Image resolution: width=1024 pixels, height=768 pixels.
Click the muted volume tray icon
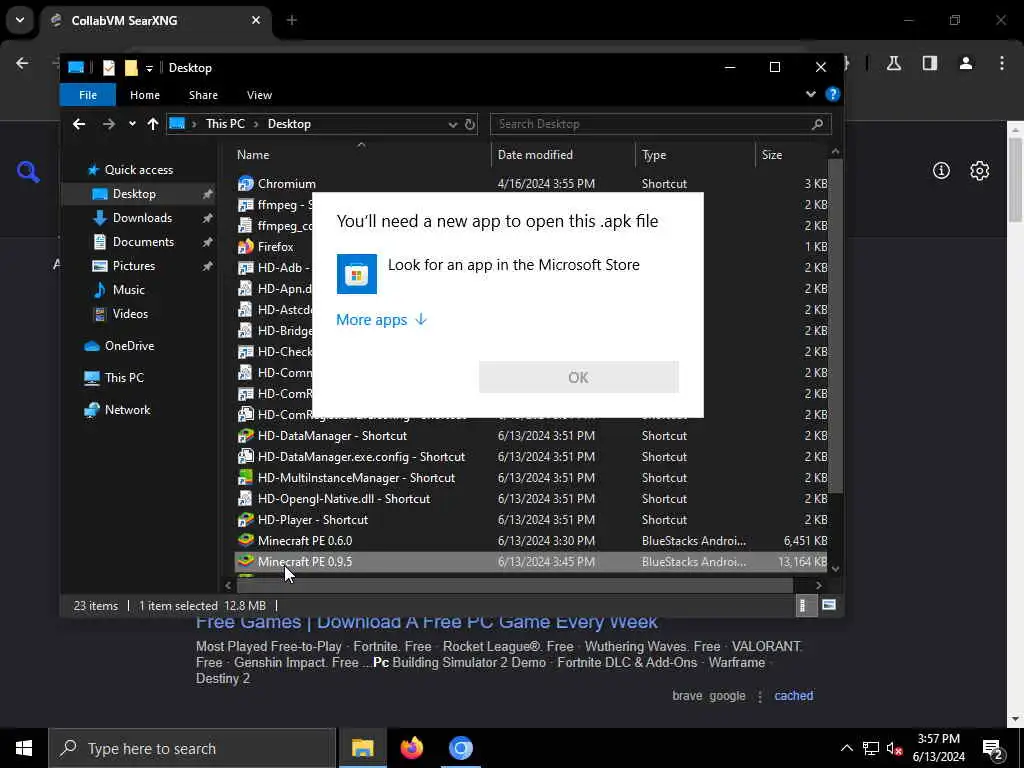894,748
